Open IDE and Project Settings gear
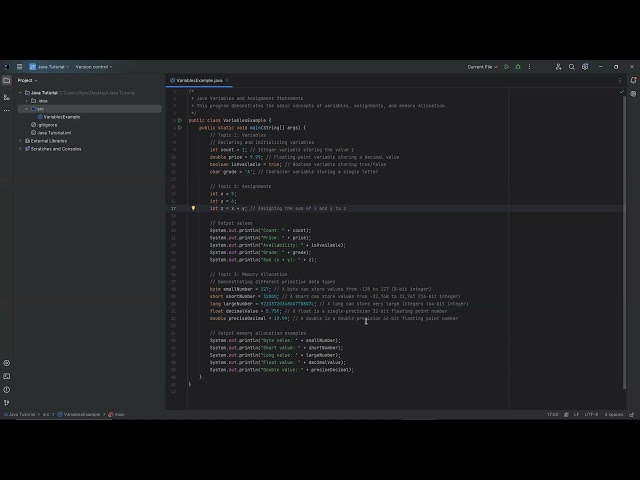640x480 pixels. 585,67
